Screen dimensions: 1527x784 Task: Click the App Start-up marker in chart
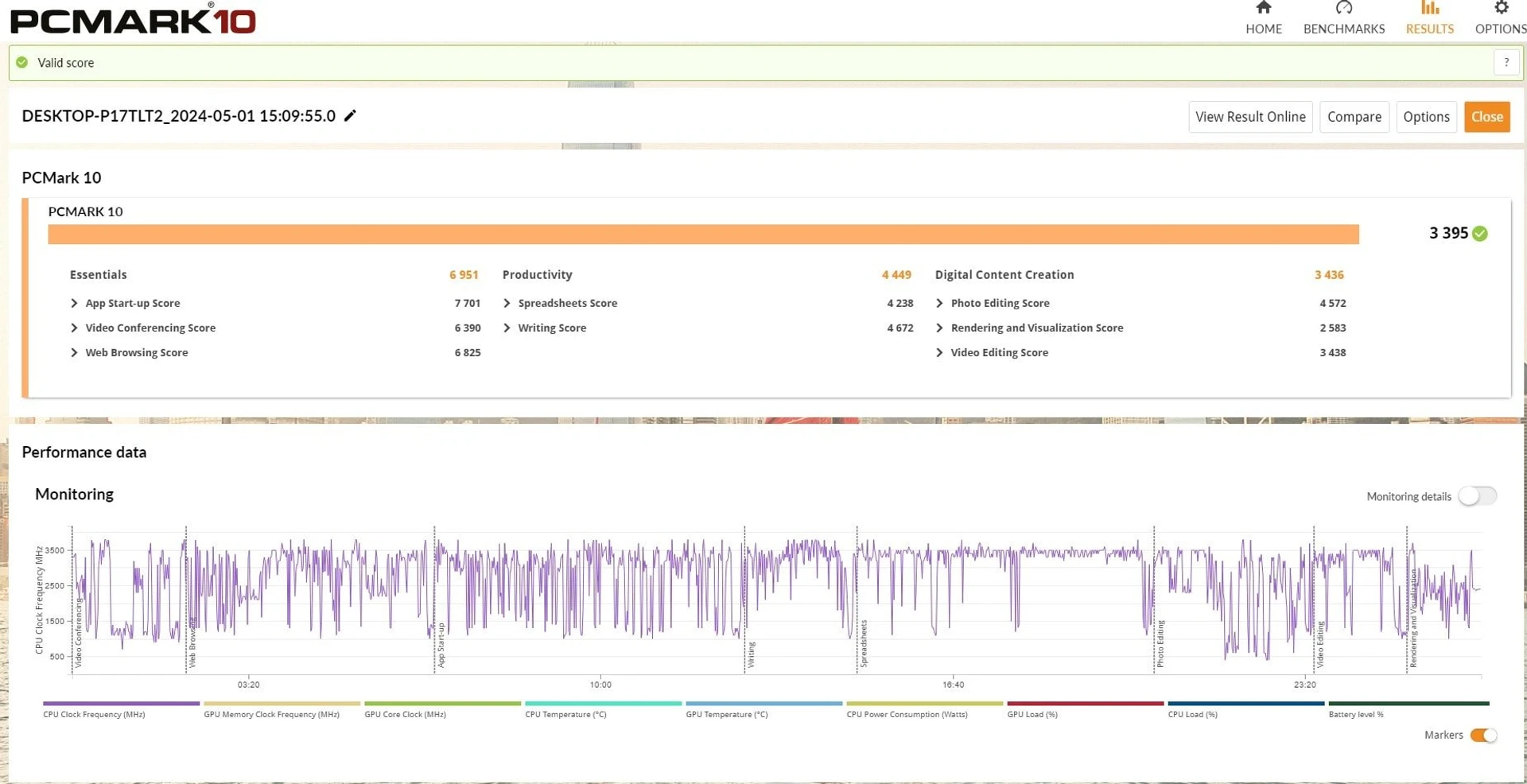coord(441,645)
